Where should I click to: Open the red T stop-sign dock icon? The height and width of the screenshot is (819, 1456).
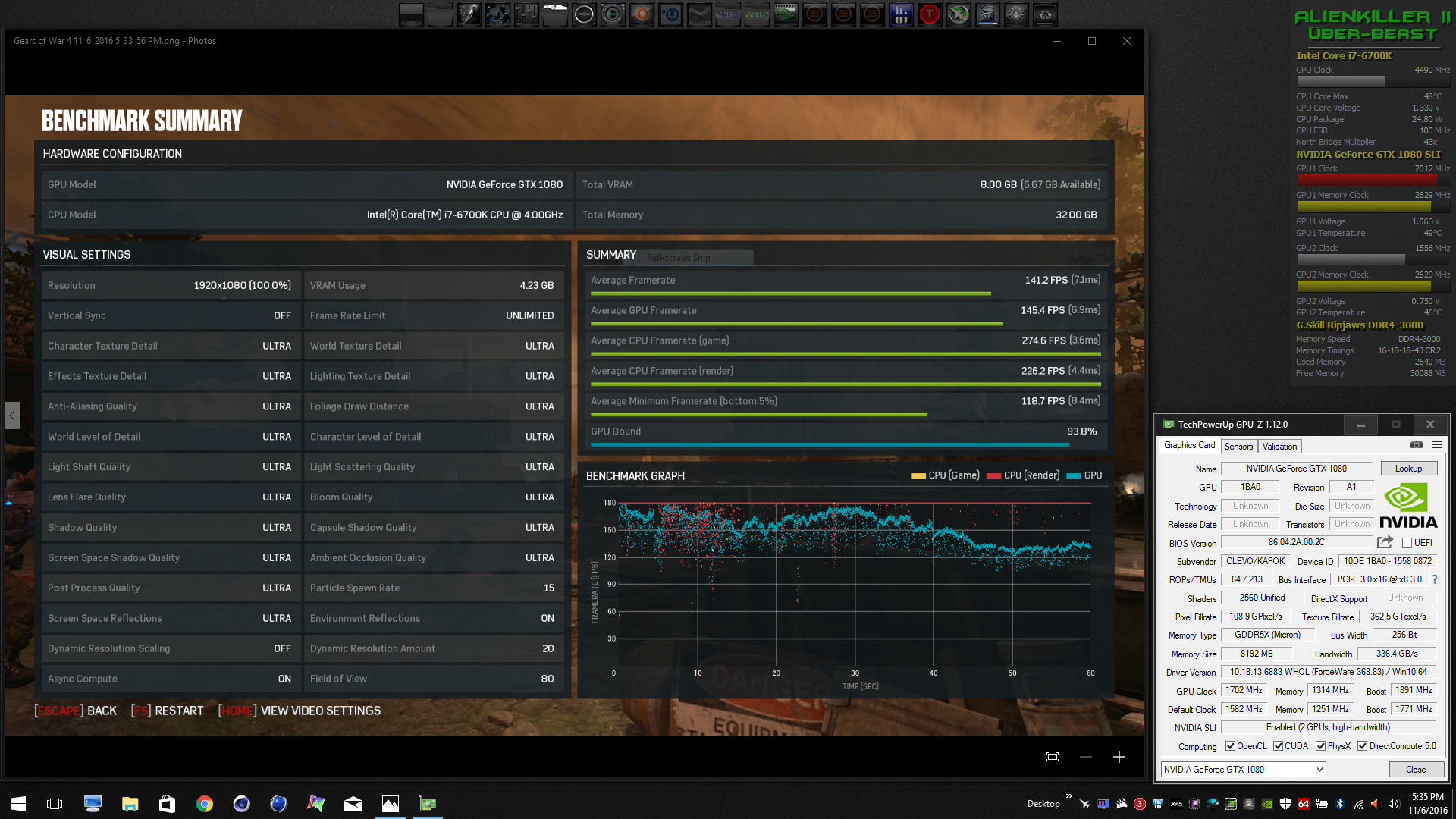930,14
